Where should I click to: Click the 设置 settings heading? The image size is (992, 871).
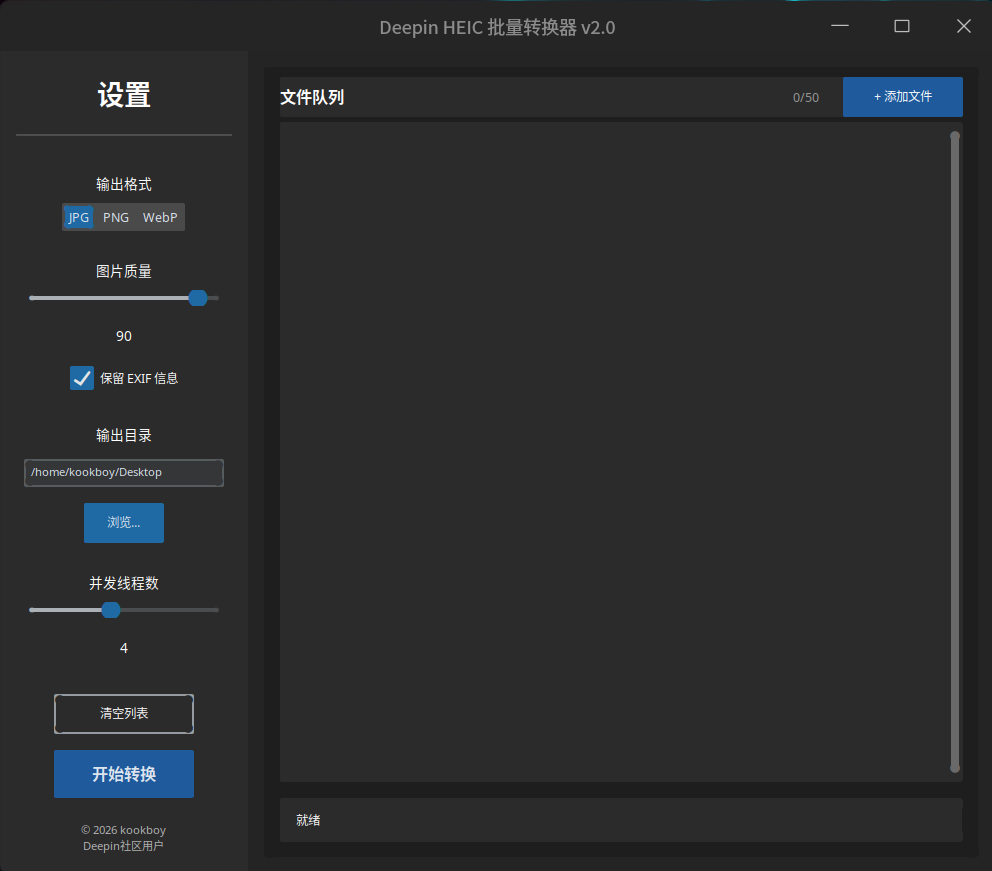pyautogui.click(x=124, y=95)
